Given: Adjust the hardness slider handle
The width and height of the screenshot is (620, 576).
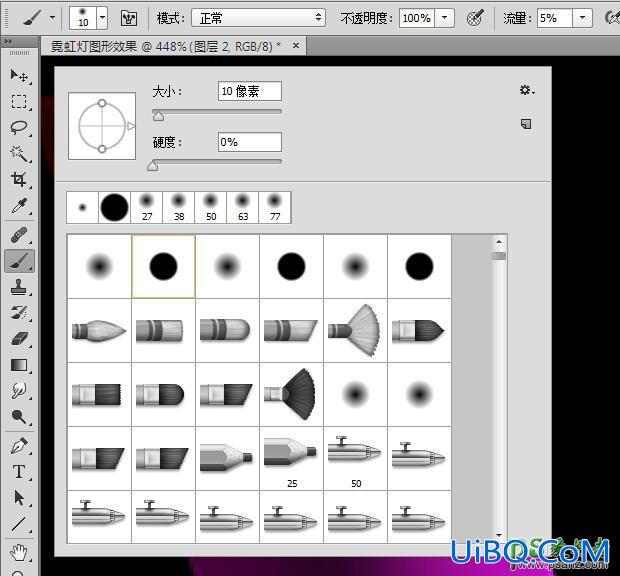Looking at the screenshot, I should (x=153, y=166).
